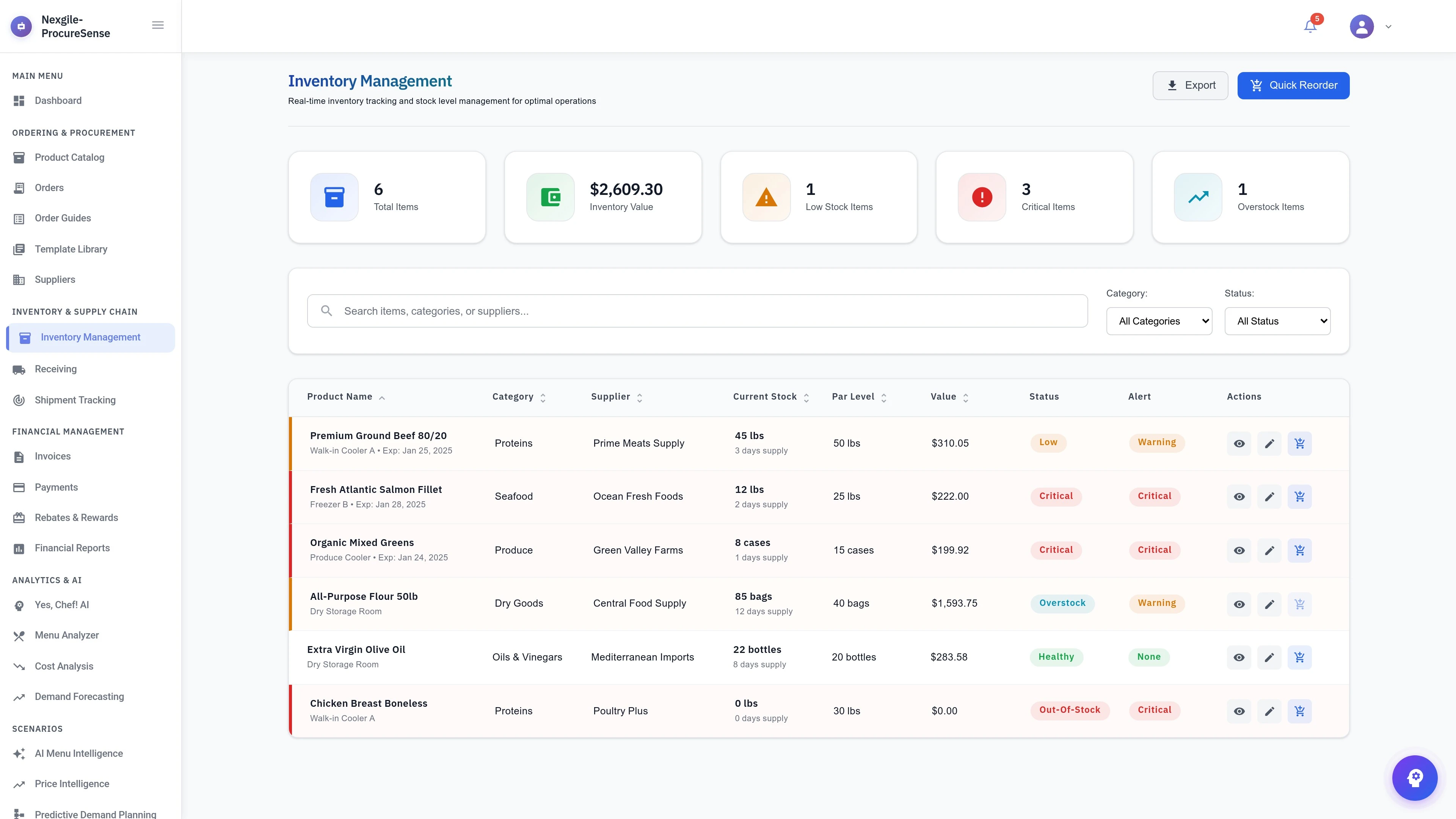The image size is (1456, 819).
Task: Open notifications bell showing 5 alerts
Action: pos(1310,26)
